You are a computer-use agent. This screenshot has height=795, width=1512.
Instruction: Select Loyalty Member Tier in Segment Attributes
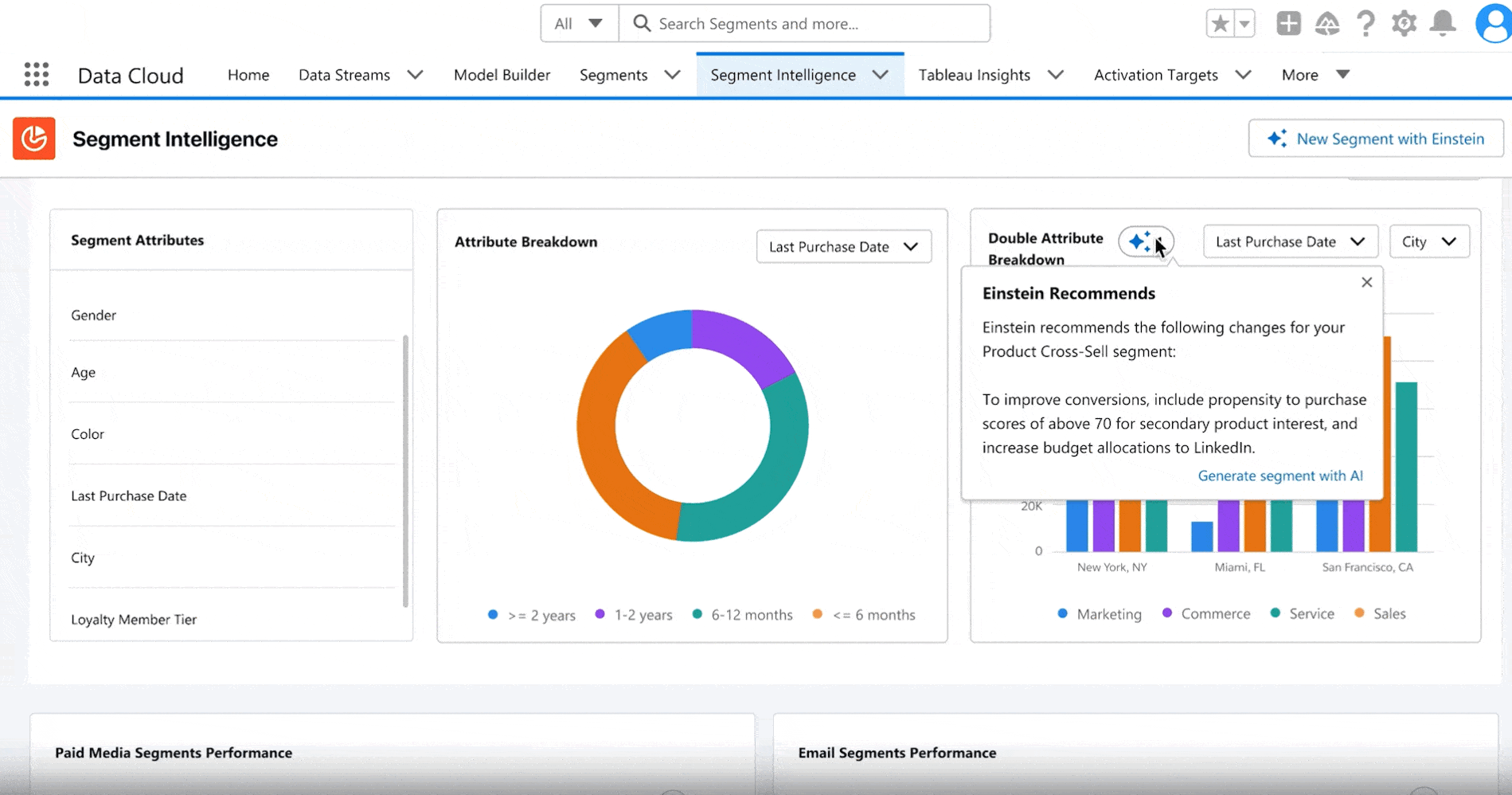coord(134,619)
